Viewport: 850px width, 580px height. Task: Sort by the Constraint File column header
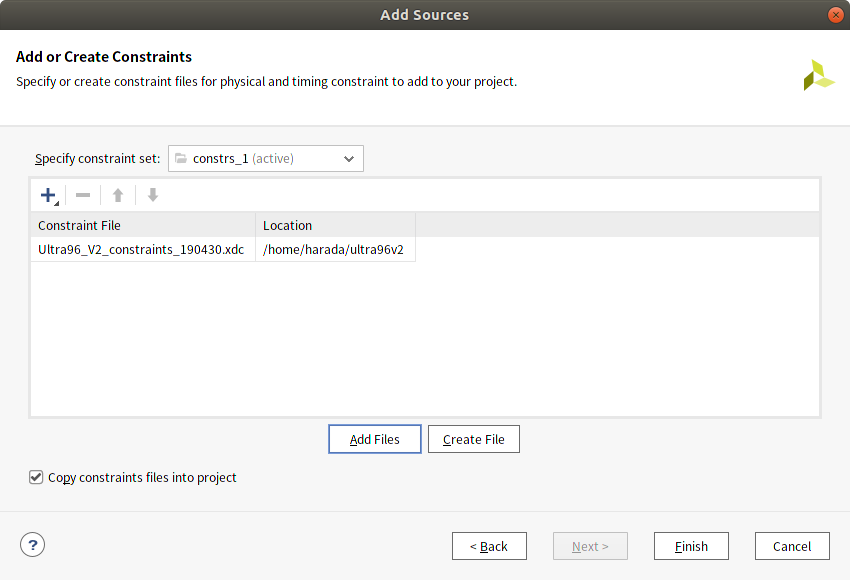pos(143,225)
